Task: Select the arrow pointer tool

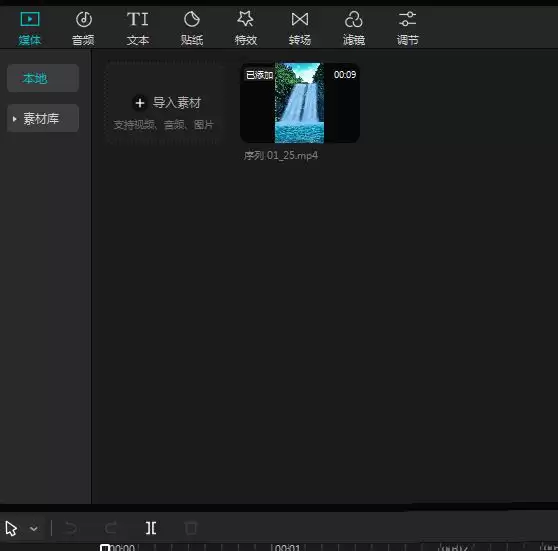Action: coord(11,528)
